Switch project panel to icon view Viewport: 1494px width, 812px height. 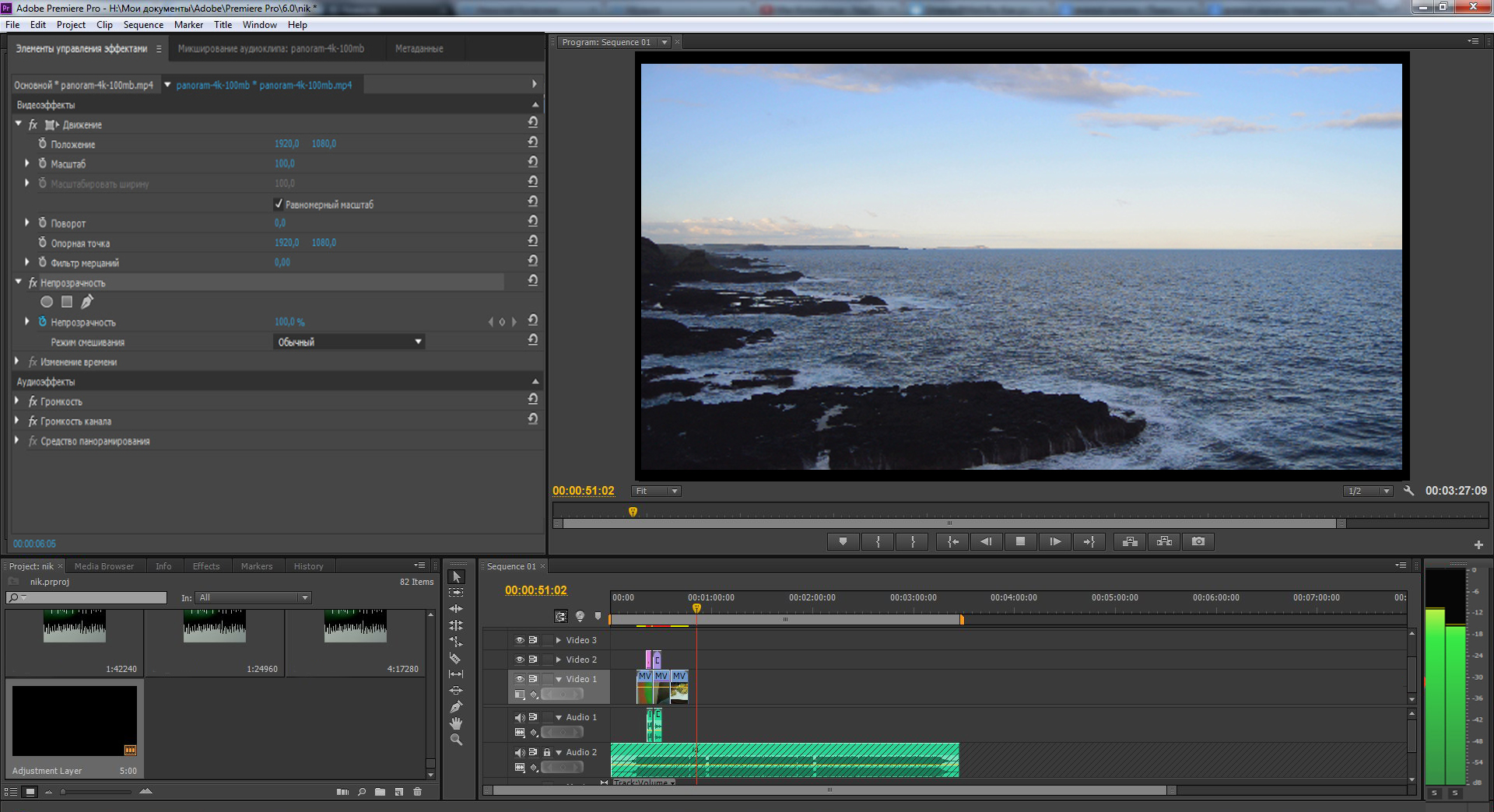click(x=30, y=792)
